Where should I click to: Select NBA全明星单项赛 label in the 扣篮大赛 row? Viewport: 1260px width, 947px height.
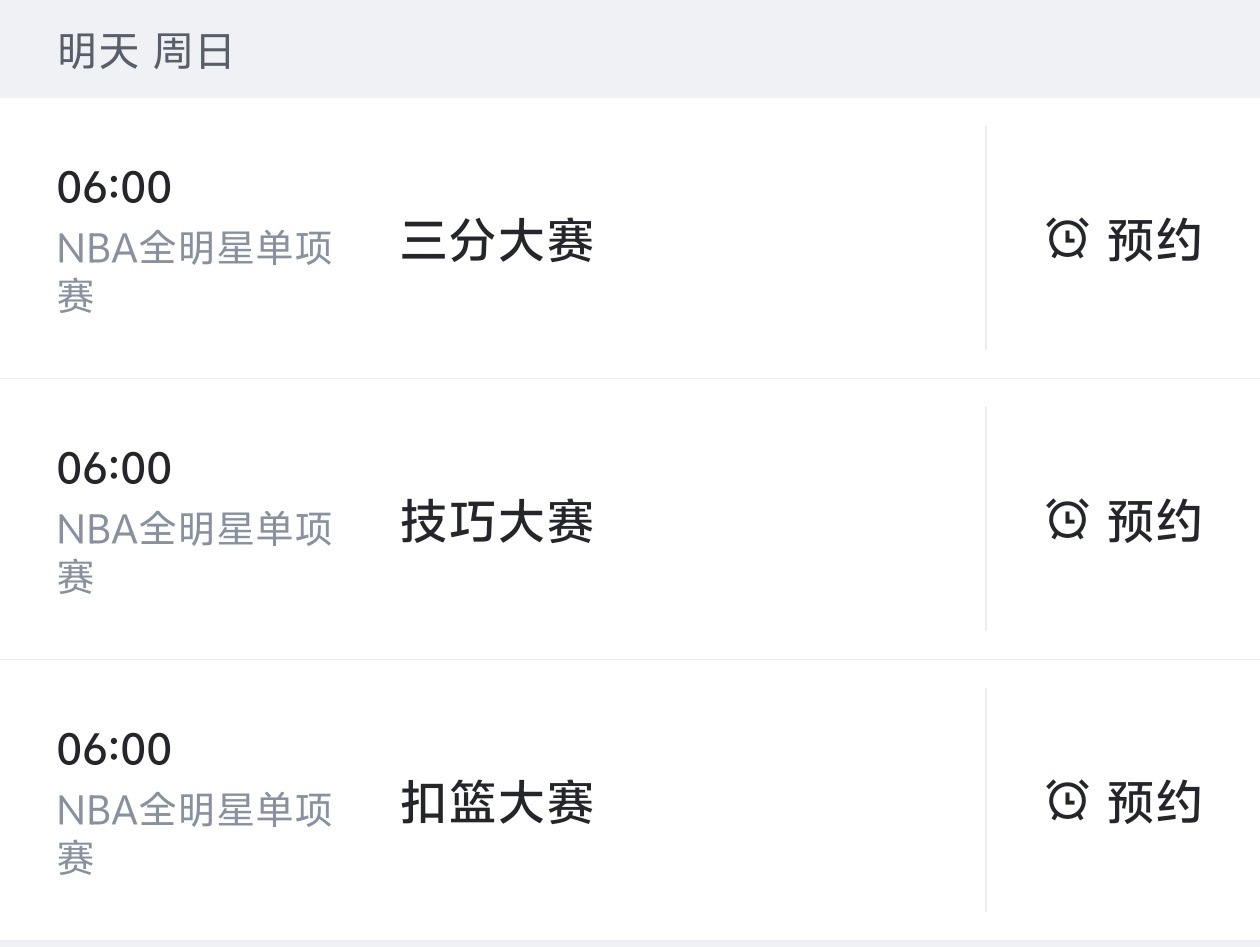(194, 812)
